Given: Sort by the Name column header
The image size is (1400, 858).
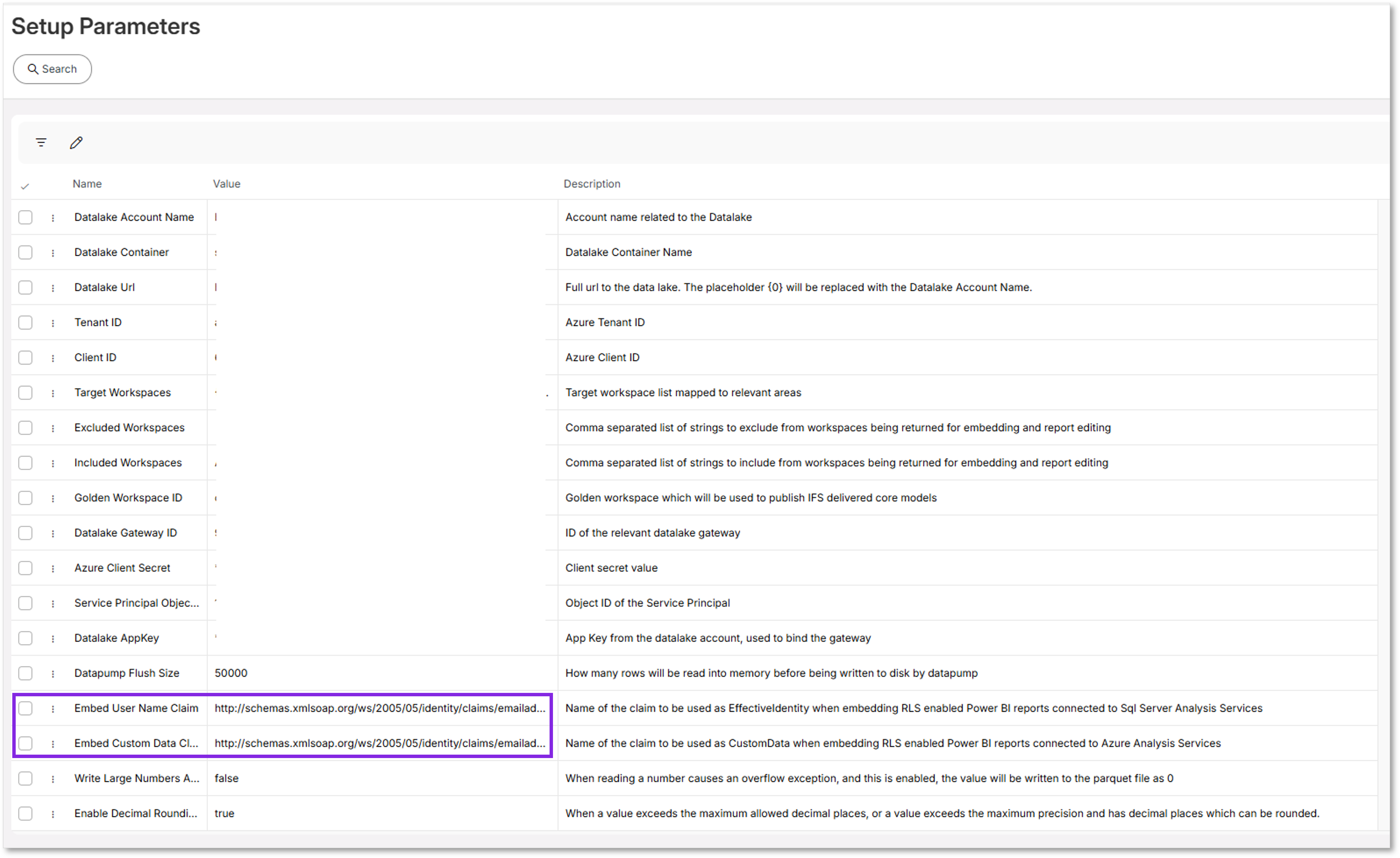Looking at the screenshot, I should 87,184.
